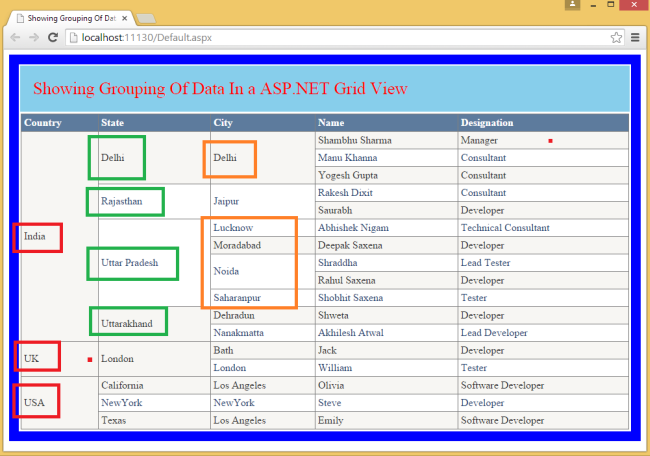Open a new tab next to the current tab

[x=146, y=19]
